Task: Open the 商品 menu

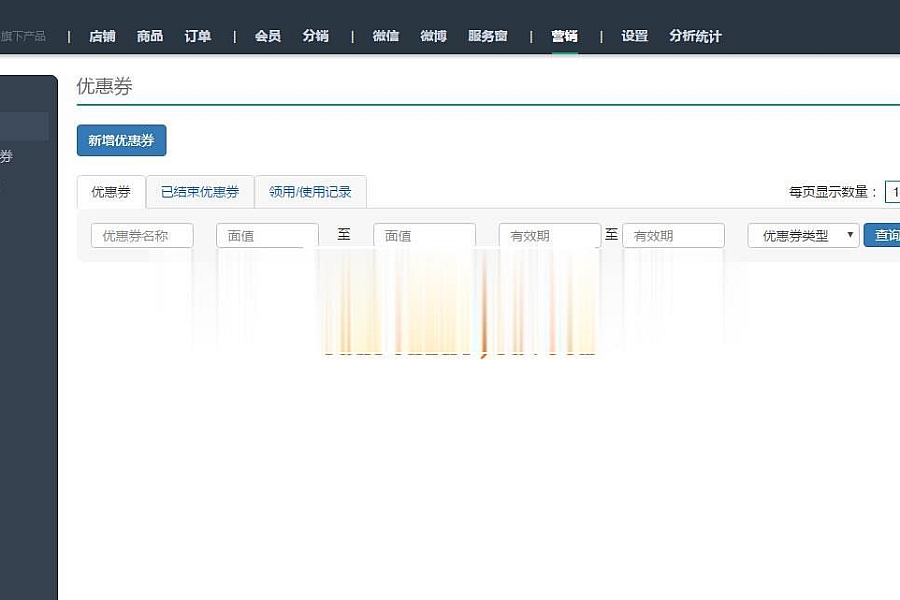Action: pyautogui.click(x=150, y=36)
